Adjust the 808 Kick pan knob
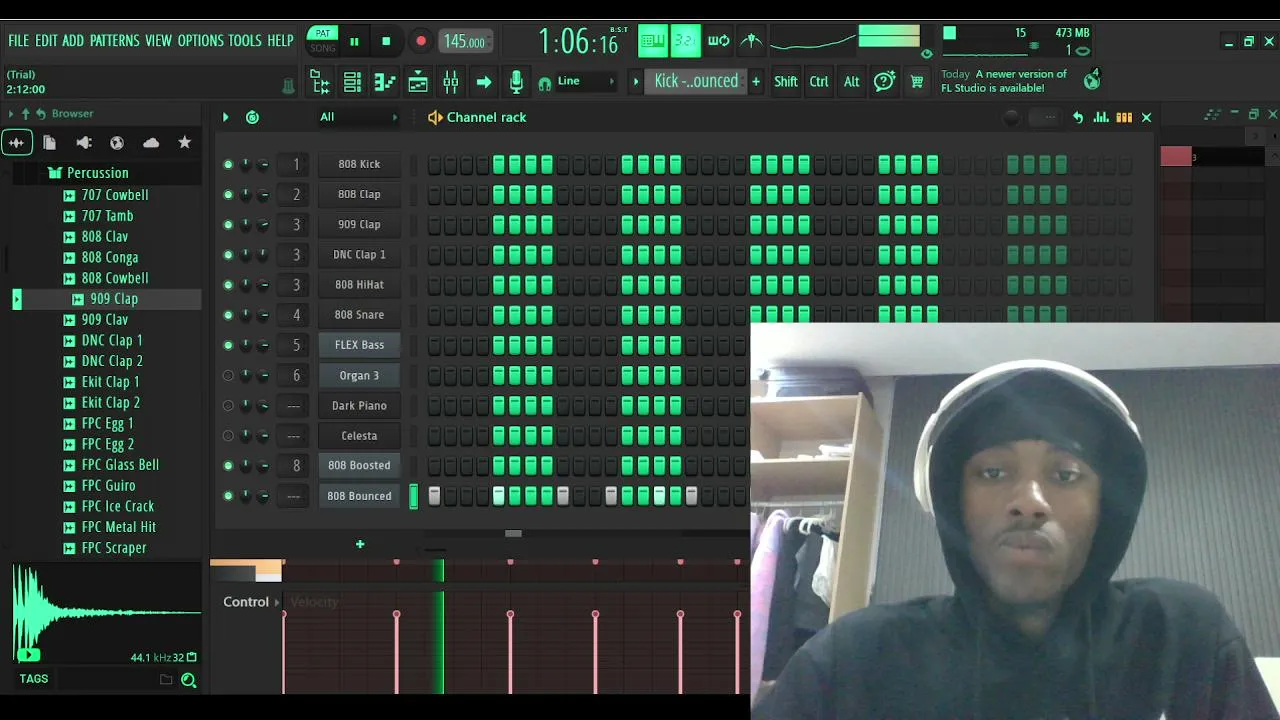 click(x=245, y=164)
